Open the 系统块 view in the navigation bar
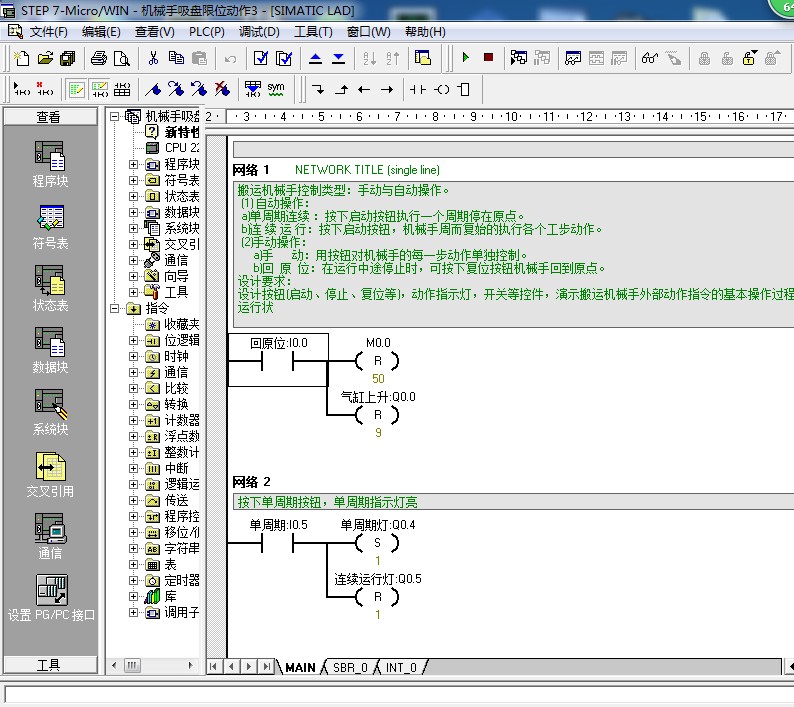 coord(50,413)
